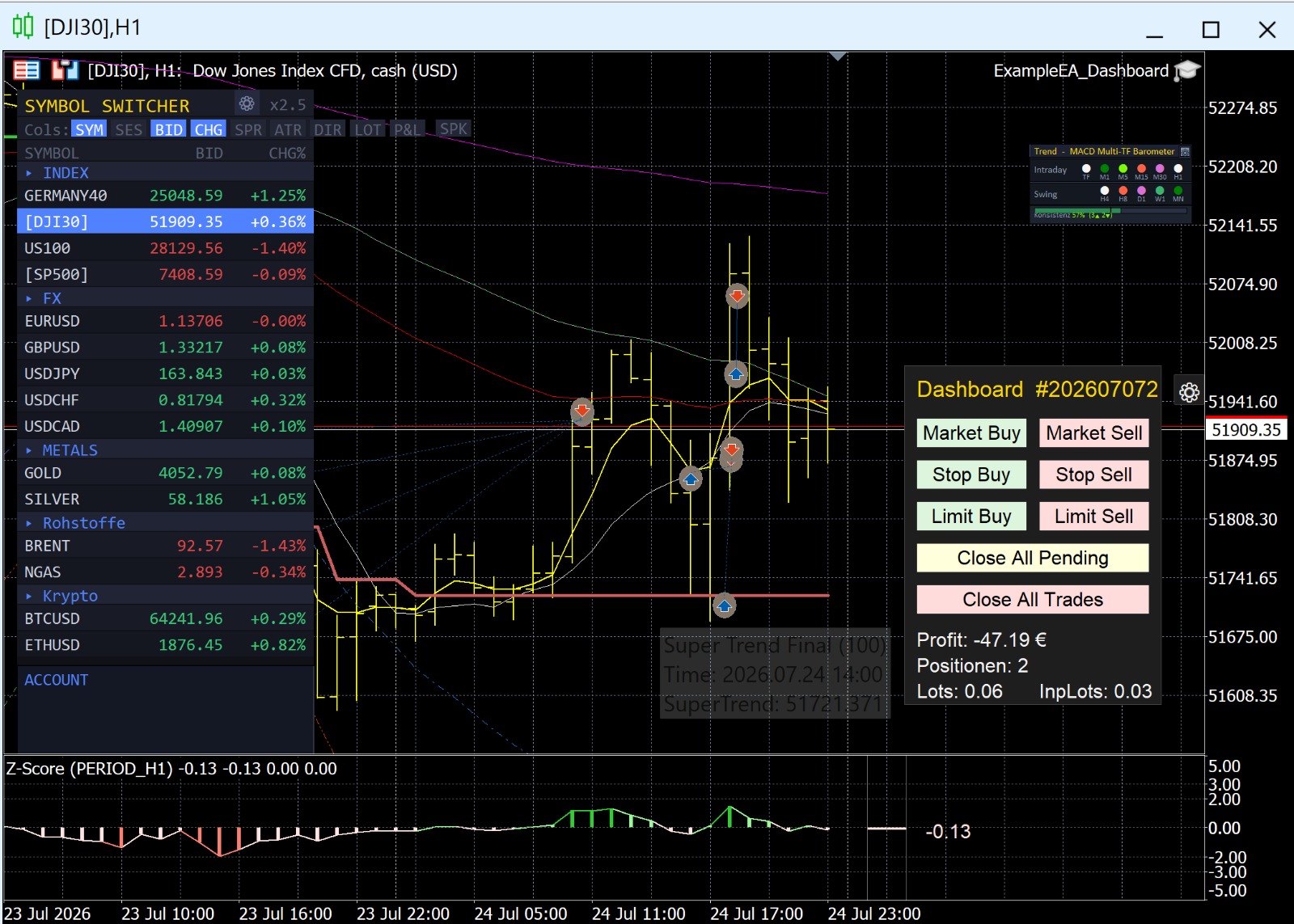Toggle the P&L column
This screenshot has height=924, width=1294.
click(407, 129)
